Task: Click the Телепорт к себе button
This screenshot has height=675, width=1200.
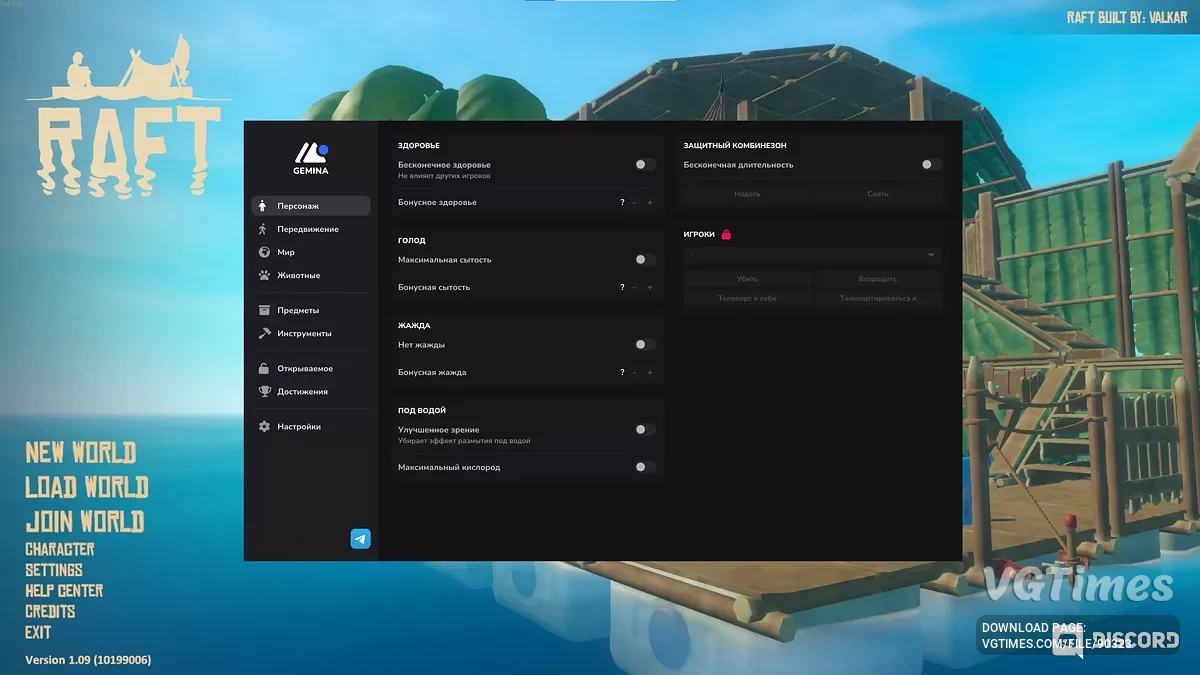Action: pyautogui.click(x=747, y=298)
